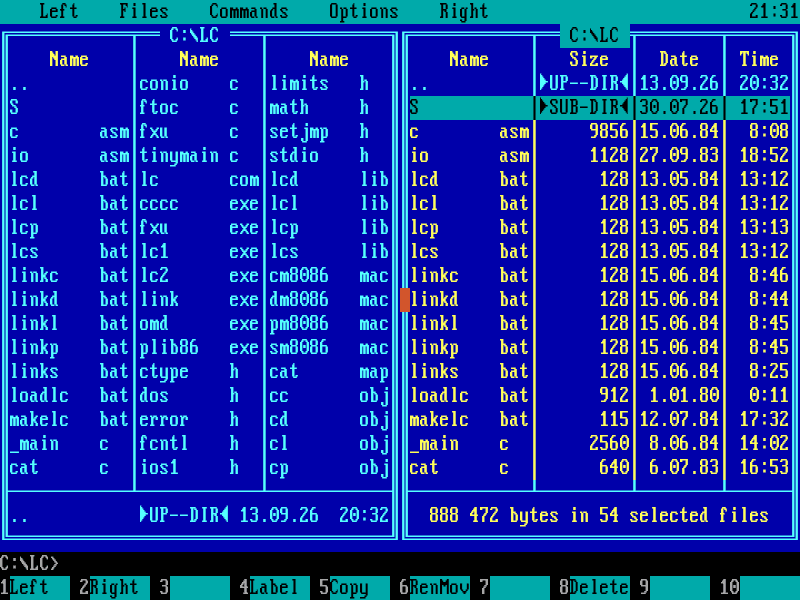Click the Date column header
Screen dimensions: 800x600
click(x=679, y=59)
